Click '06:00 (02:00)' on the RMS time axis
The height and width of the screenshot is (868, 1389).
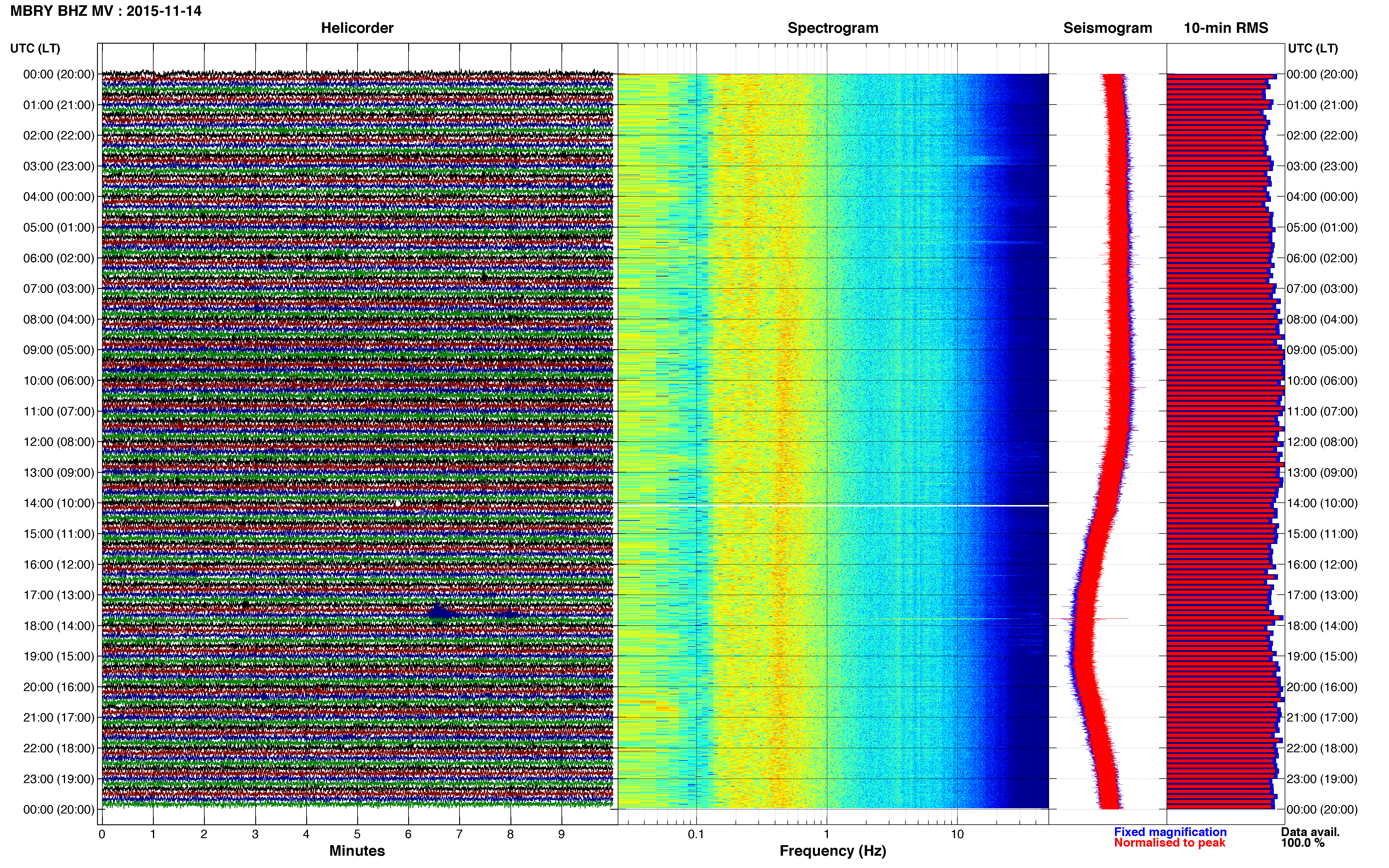coord(1322,258)
